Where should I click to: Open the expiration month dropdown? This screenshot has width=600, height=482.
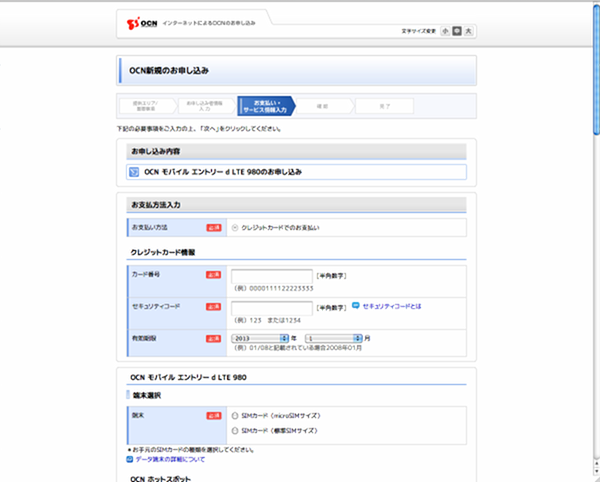[334, 338]
